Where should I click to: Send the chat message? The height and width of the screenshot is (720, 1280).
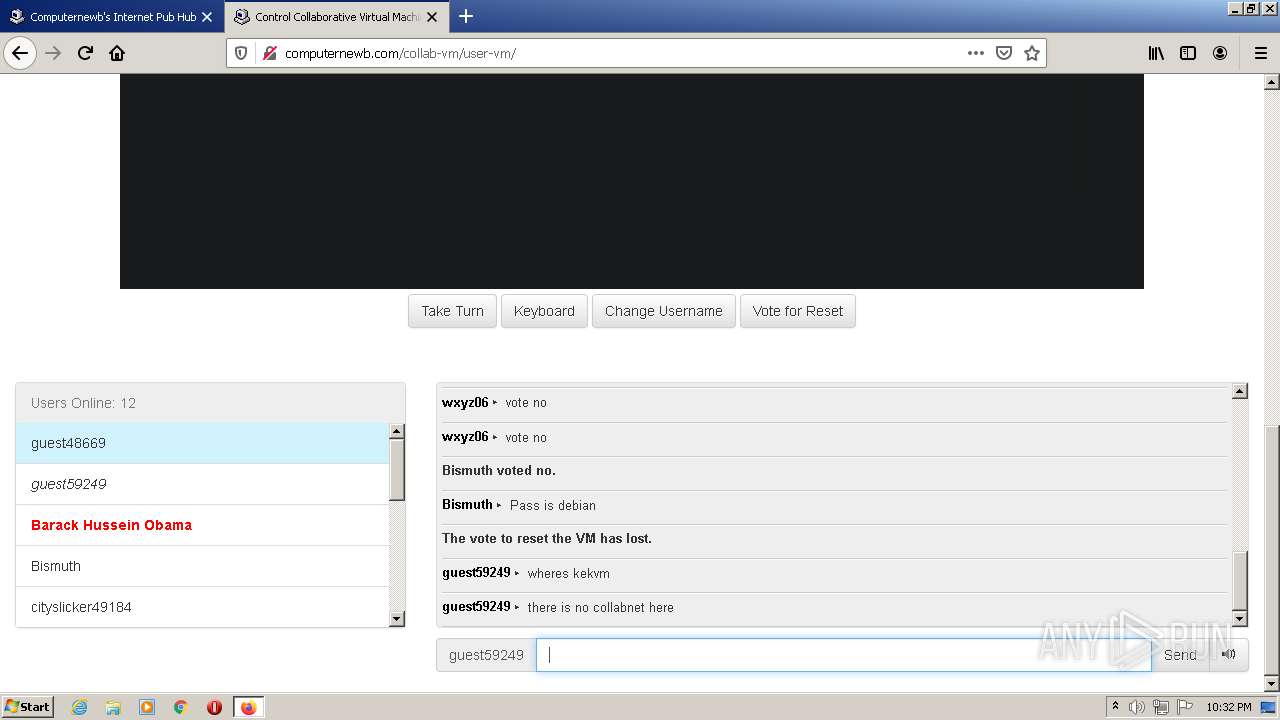coord(1180,655)
